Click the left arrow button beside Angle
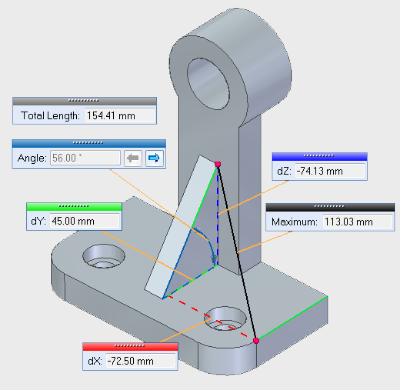Viewport: 400px width, 390px height. pyautogui.click(x=133, y=158)
